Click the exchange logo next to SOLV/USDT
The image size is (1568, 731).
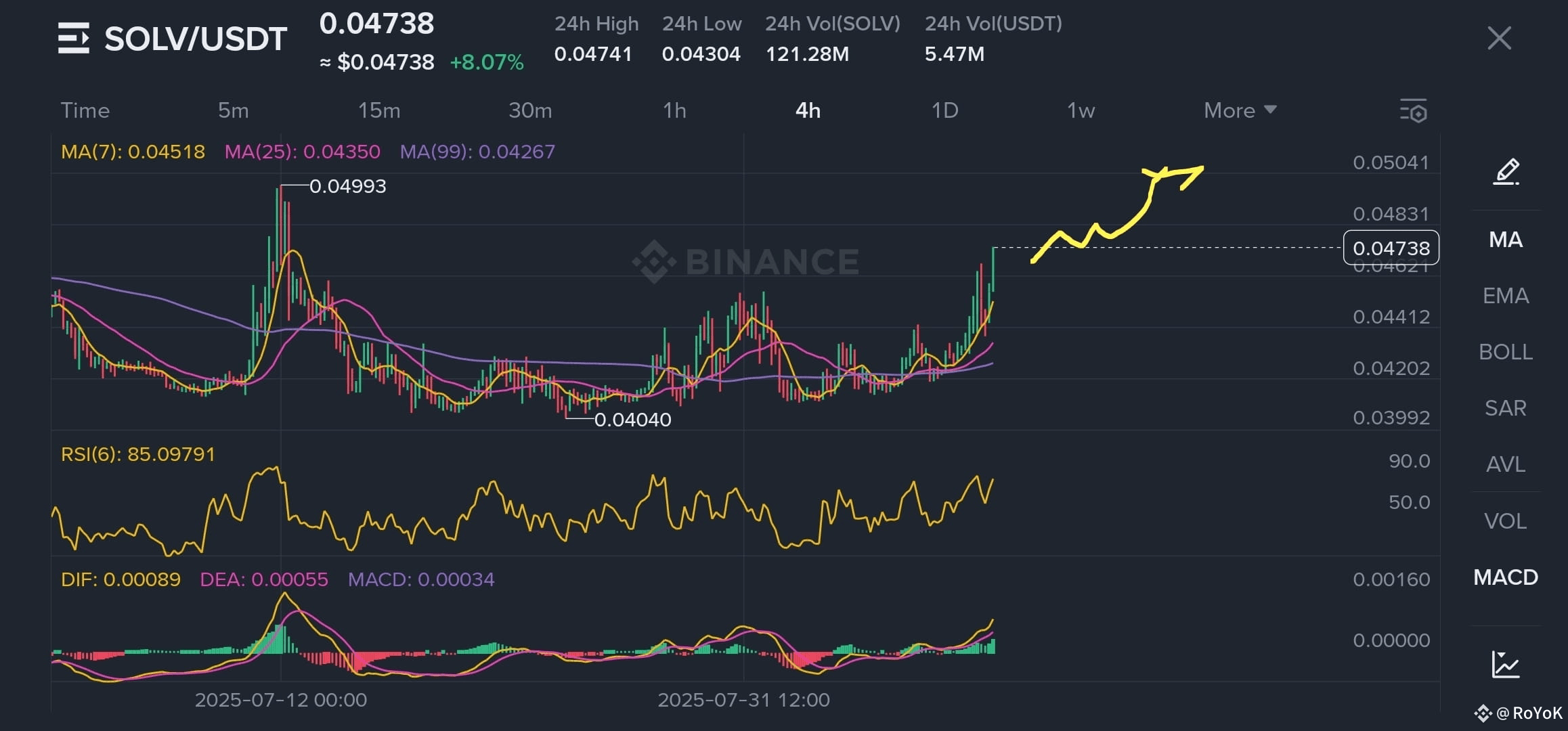tap(75, 39)
